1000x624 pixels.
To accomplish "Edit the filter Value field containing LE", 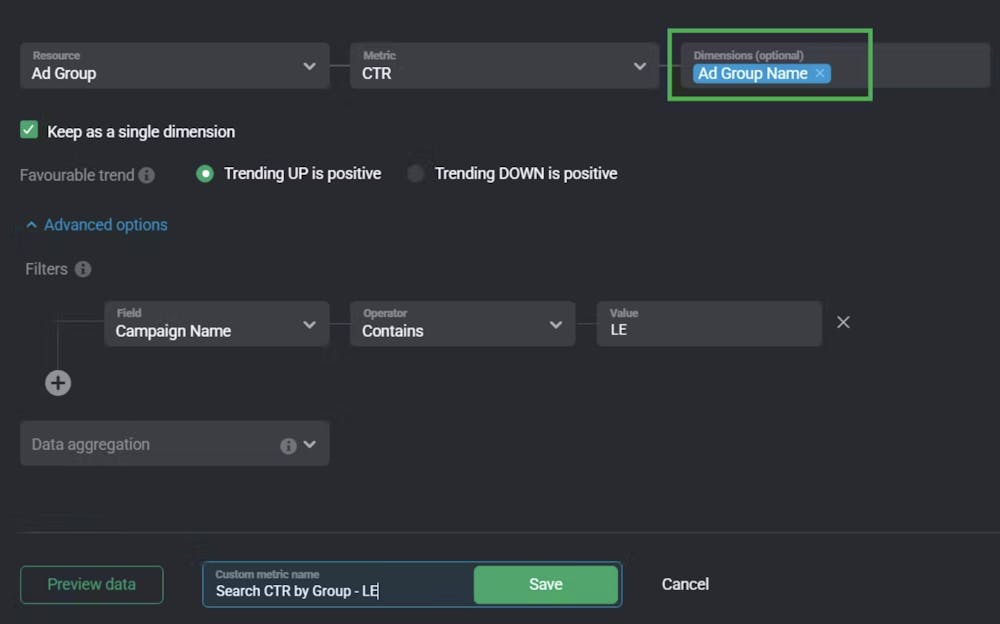I will click(x=709, y=330).
